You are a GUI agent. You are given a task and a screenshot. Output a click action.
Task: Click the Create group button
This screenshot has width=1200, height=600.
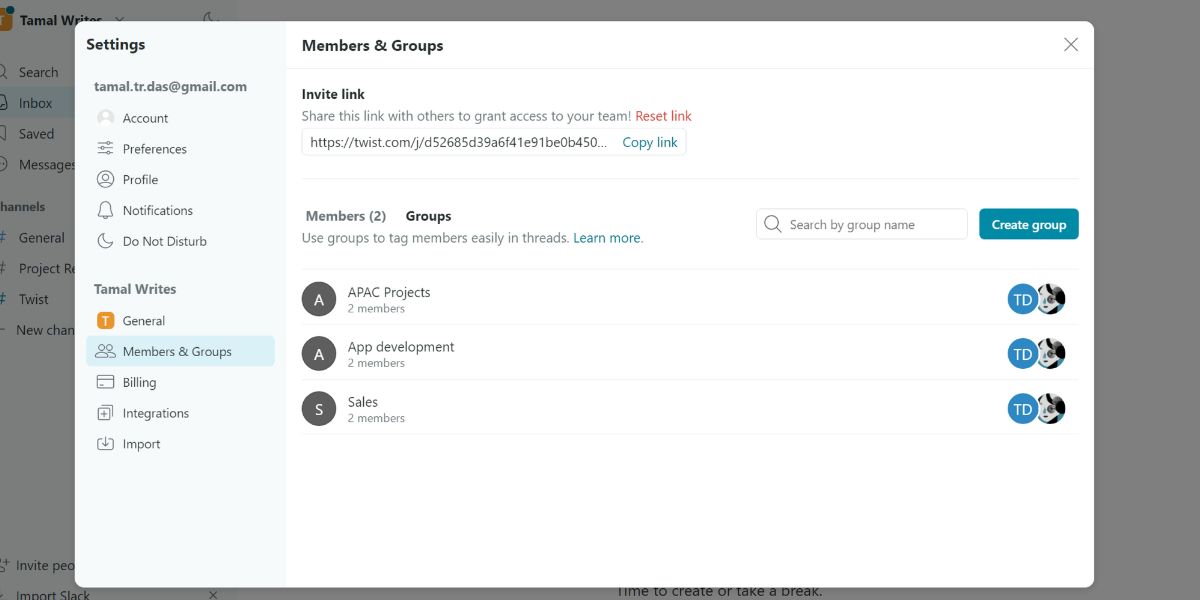click(1028, 224)
